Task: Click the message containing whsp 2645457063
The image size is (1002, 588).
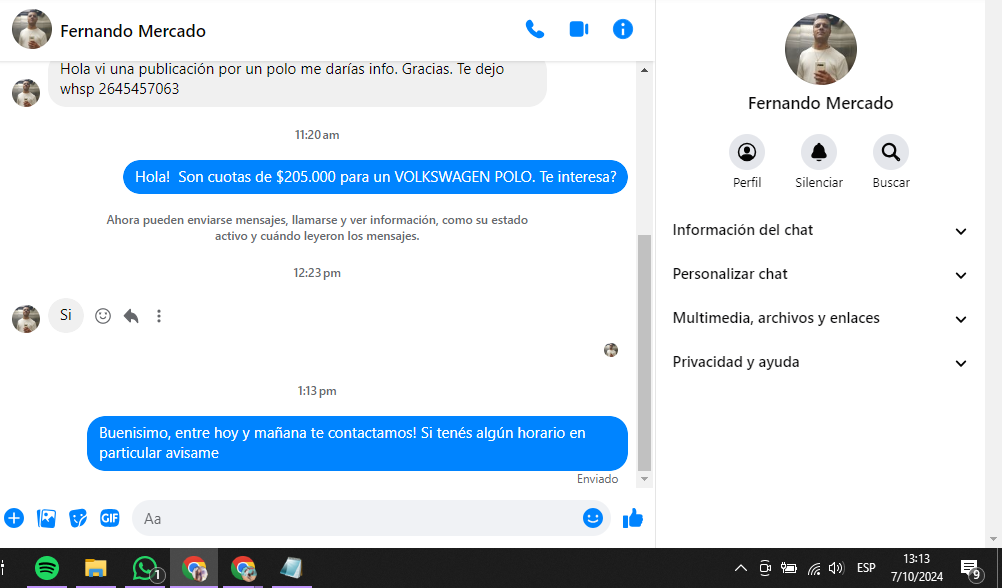Action: 297,83
